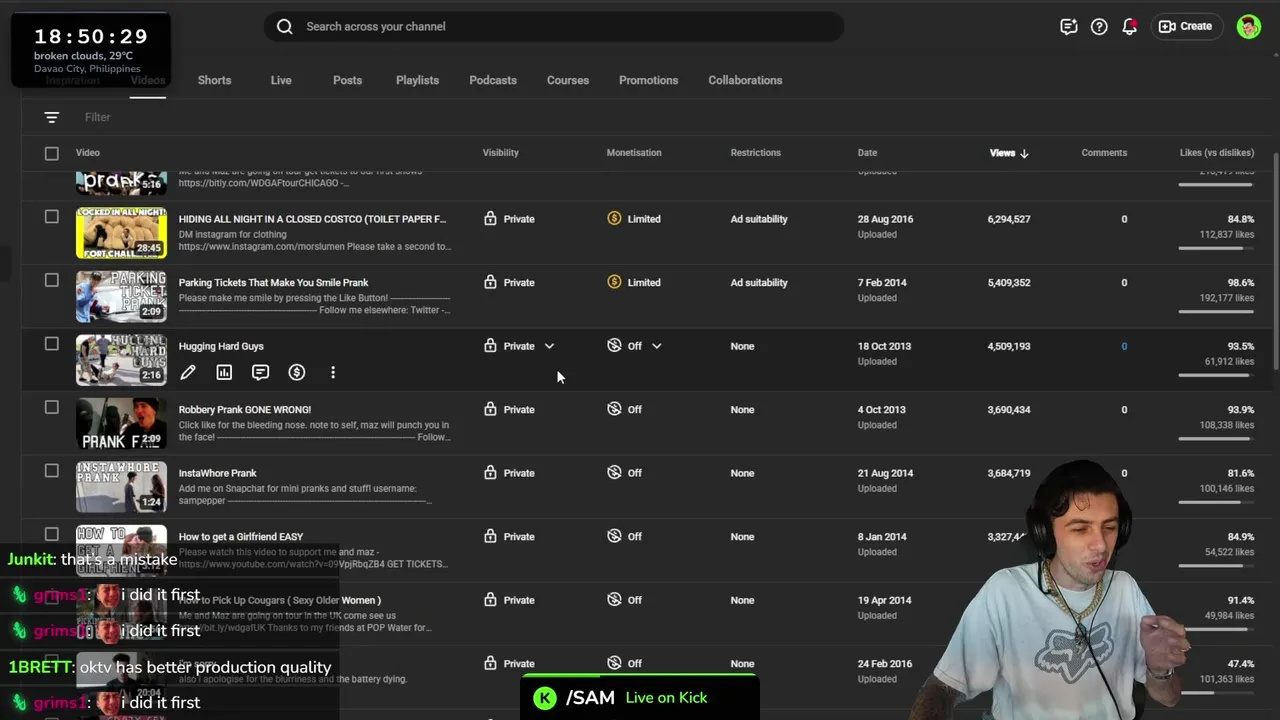Click lock icon on How to get a Girlfriend row
Viewport: 1280px width, 720px height.
[490, 536]
